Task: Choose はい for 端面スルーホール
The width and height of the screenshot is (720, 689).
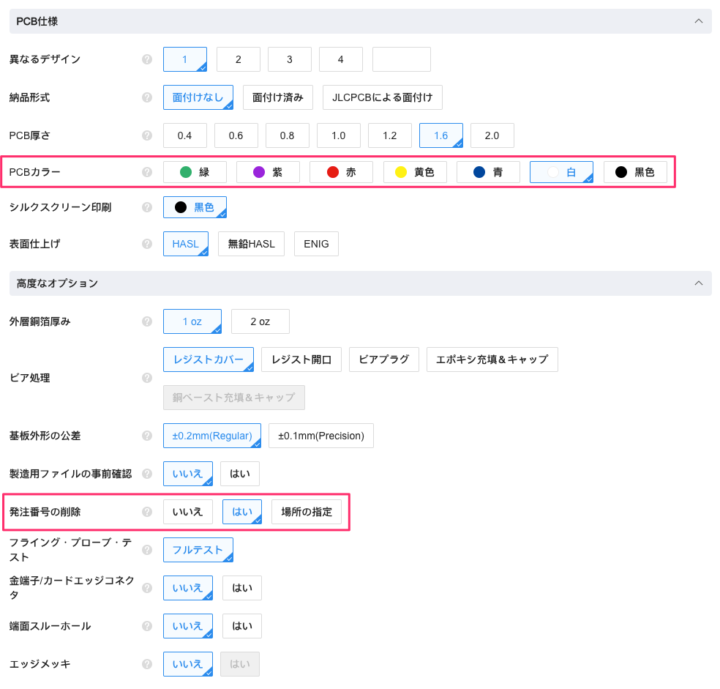Action: coord(242,626)
